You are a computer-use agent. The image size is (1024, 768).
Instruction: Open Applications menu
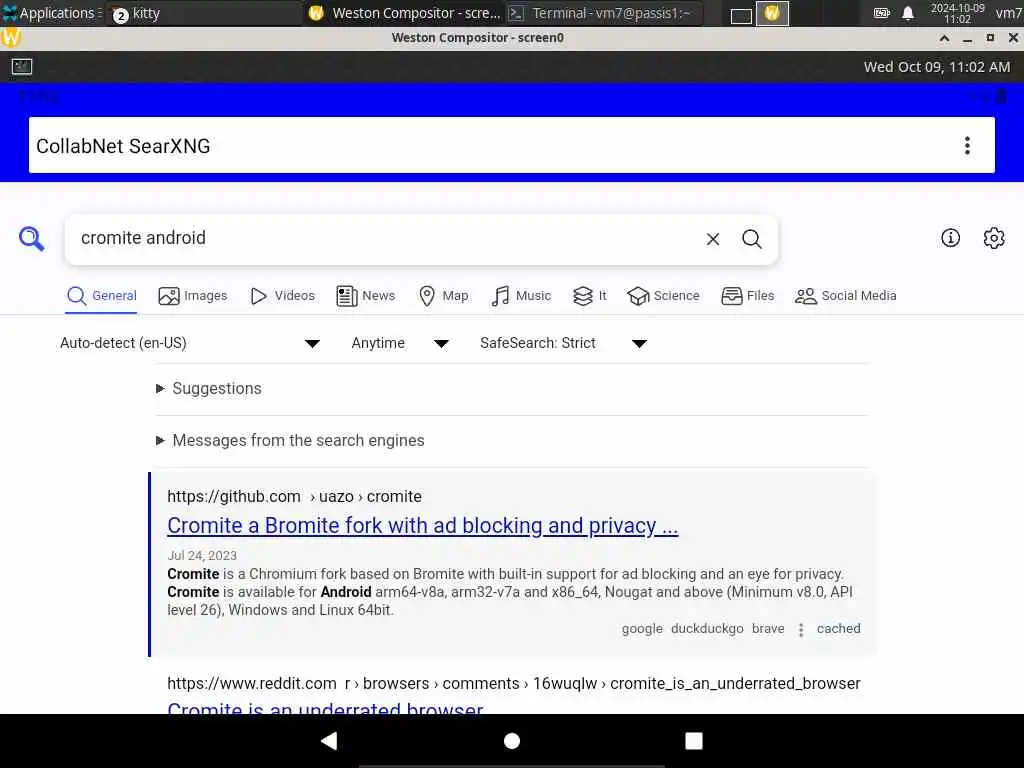(x=52, y=13)
